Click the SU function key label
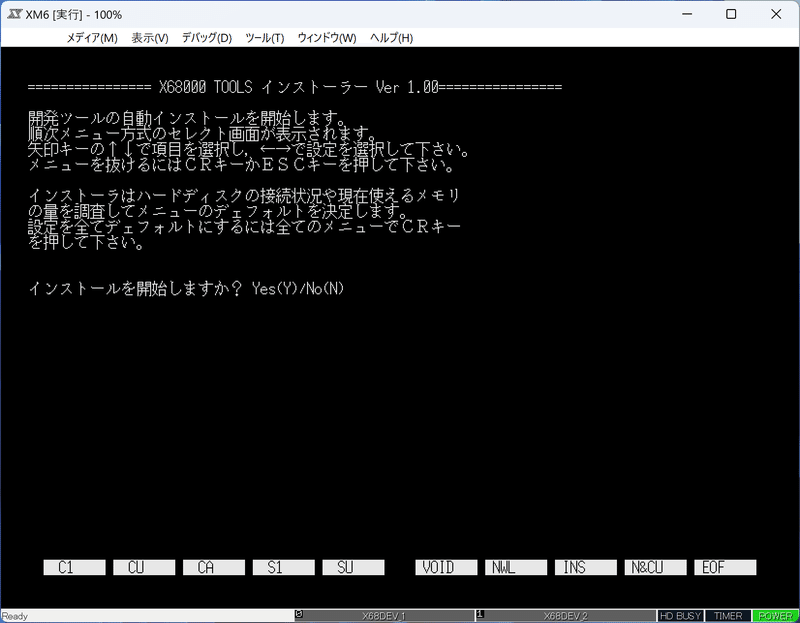800x623 pixels. point(354,567)
